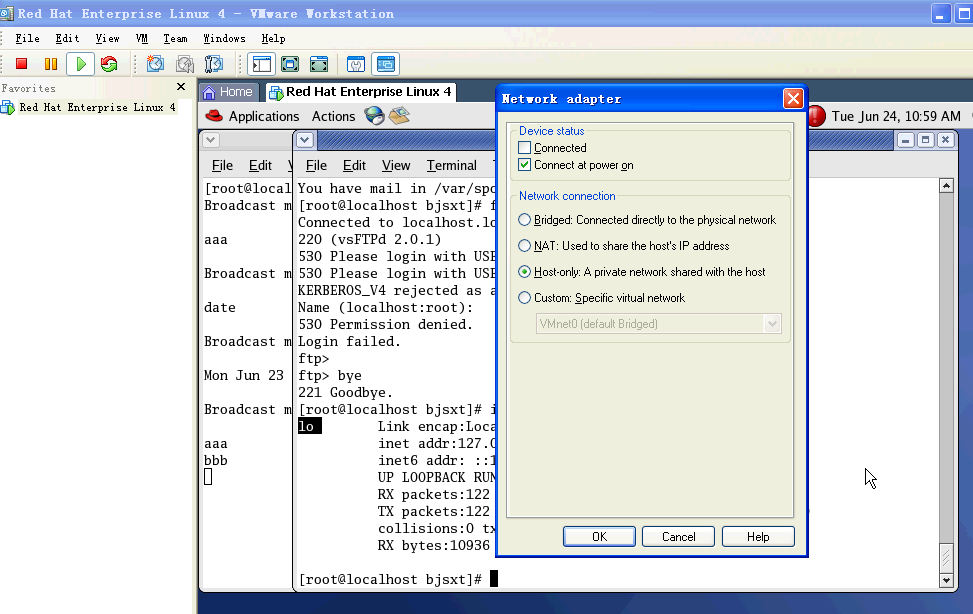Image resolution: width=973 pixels, height=614 pixels.
Task: Click the green Power On play icon
Action: [x=80, y=64]
